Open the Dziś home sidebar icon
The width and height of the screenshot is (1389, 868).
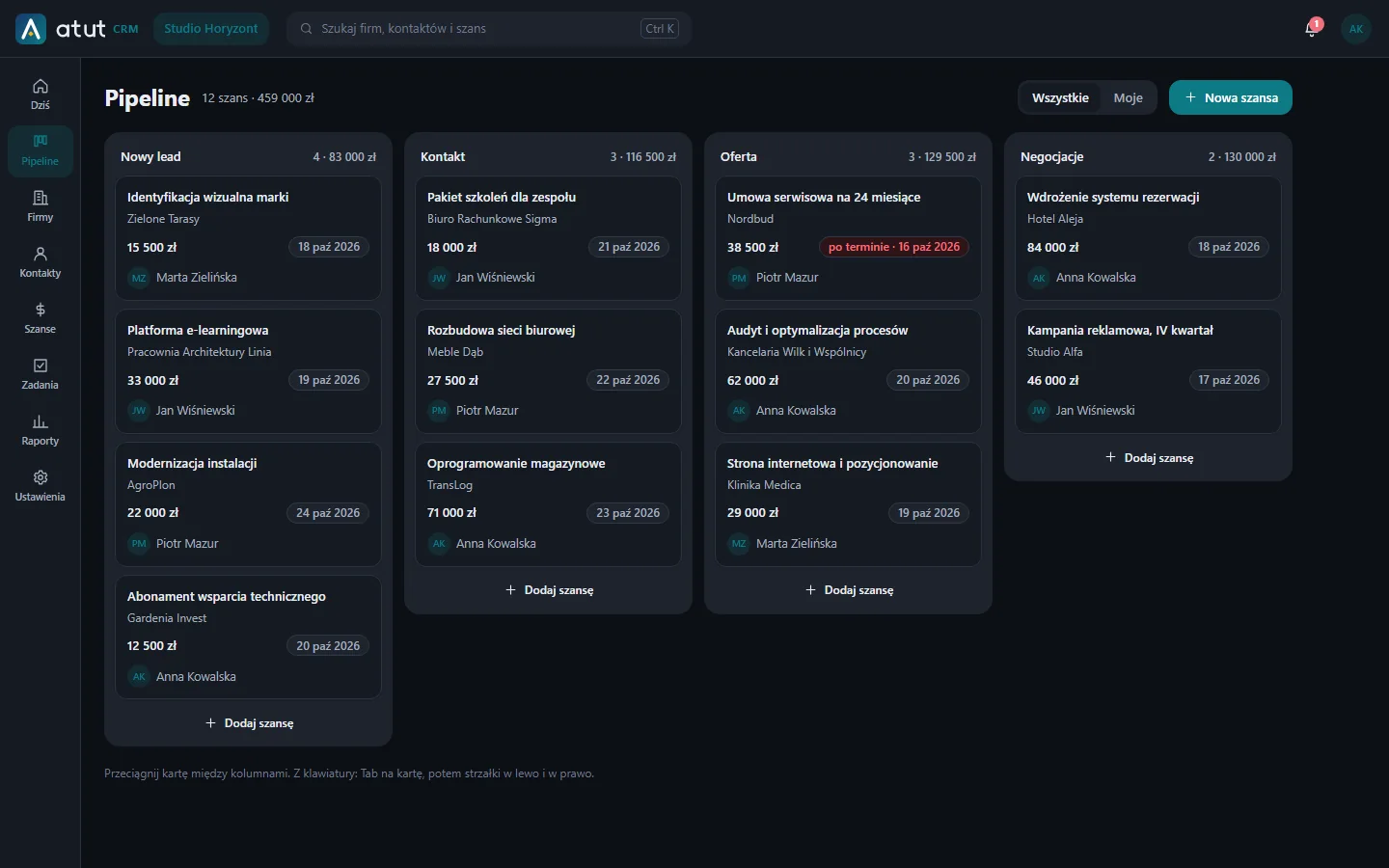tap(40, 95)
